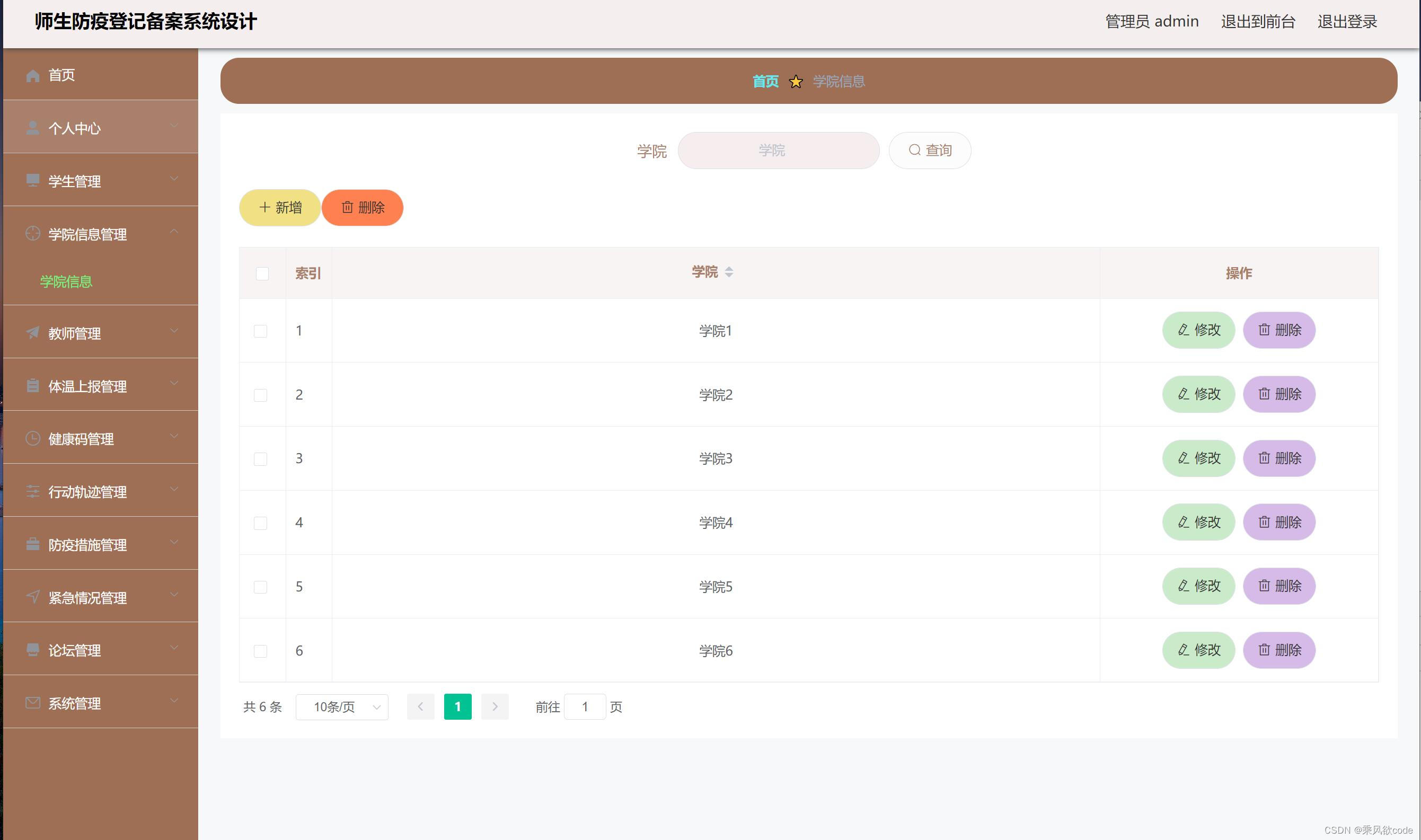Tick the select-all checkbox in table header
This screenshot has width=1421, height=840.
[x=262, y=274]
